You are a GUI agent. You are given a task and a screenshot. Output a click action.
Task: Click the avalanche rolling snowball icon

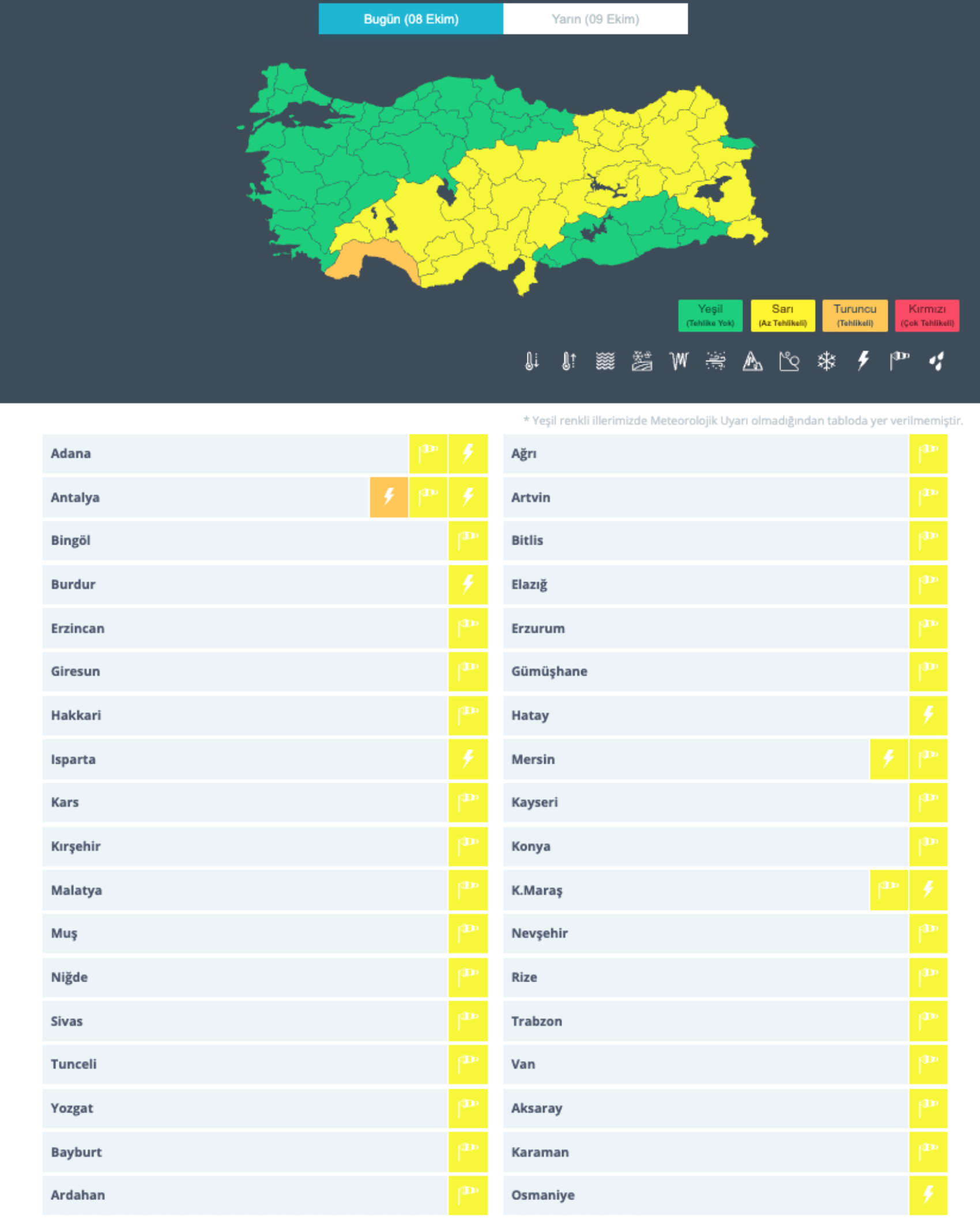coord(789,361)
